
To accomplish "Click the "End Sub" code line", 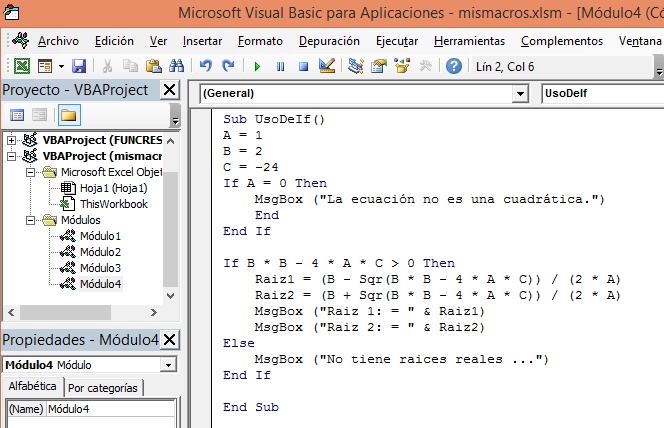I will [251, 407].
